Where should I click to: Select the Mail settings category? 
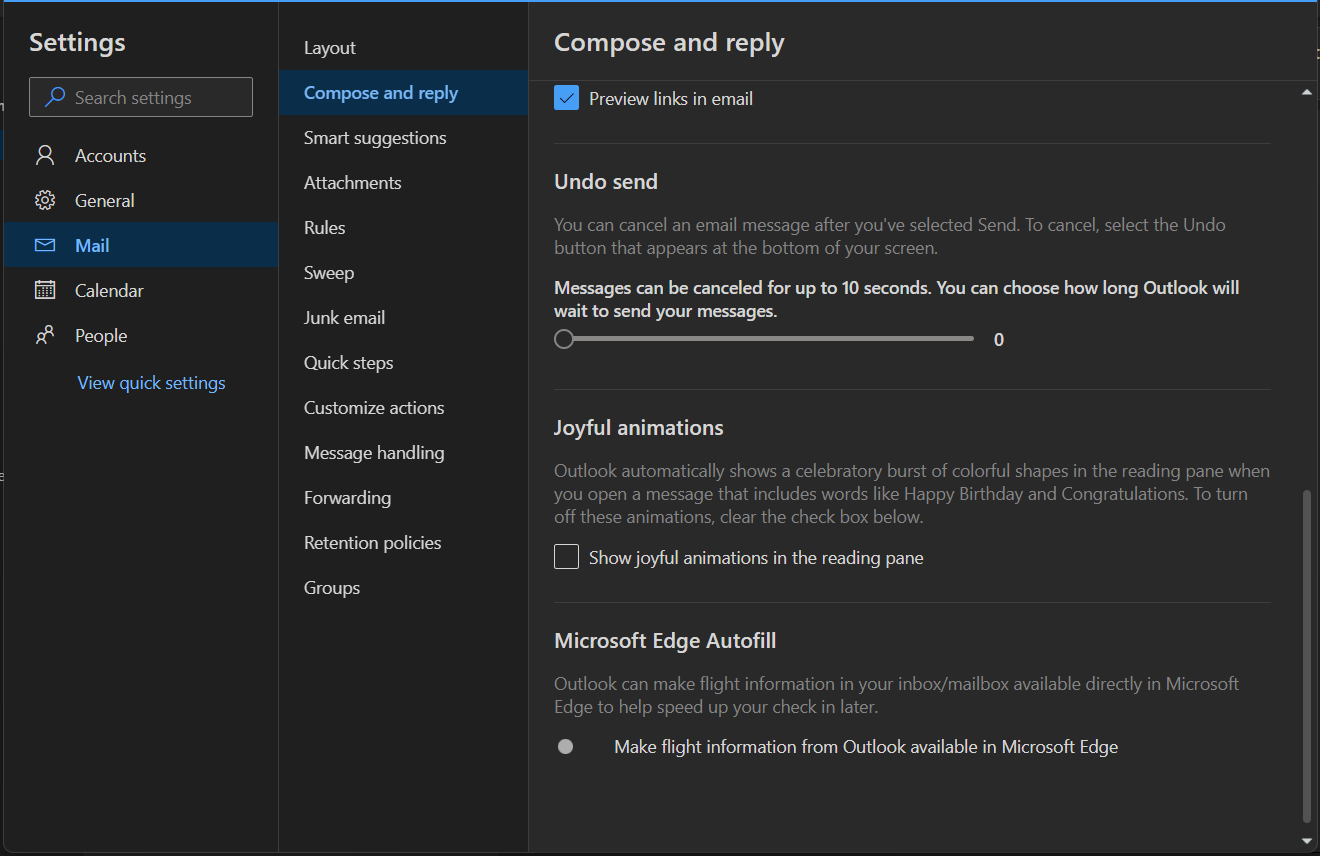[x=141, y=245]
